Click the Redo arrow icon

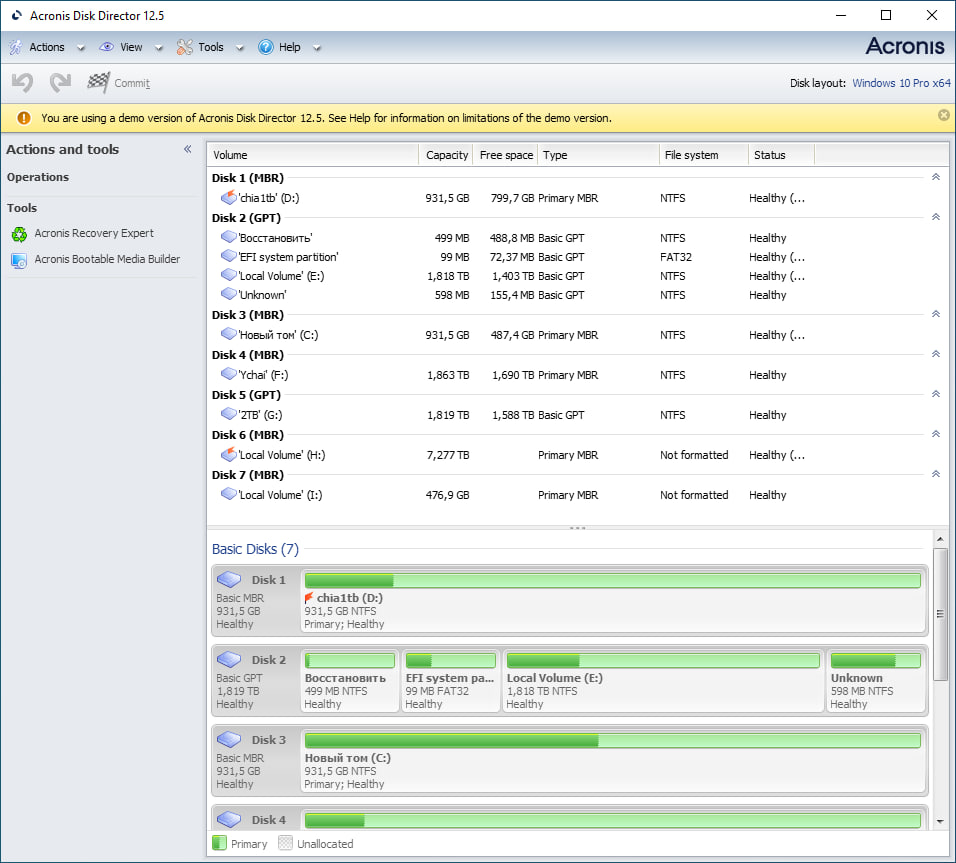click(60, 82)
